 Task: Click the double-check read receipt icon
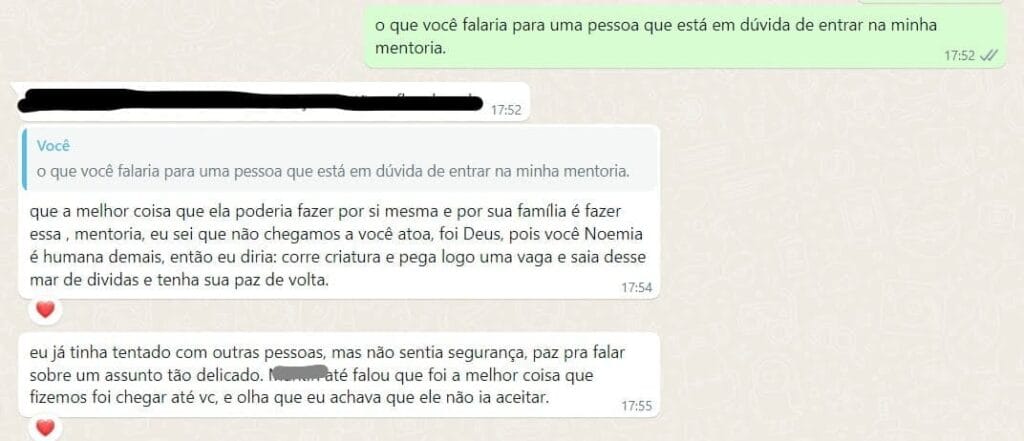coord(989,56)
